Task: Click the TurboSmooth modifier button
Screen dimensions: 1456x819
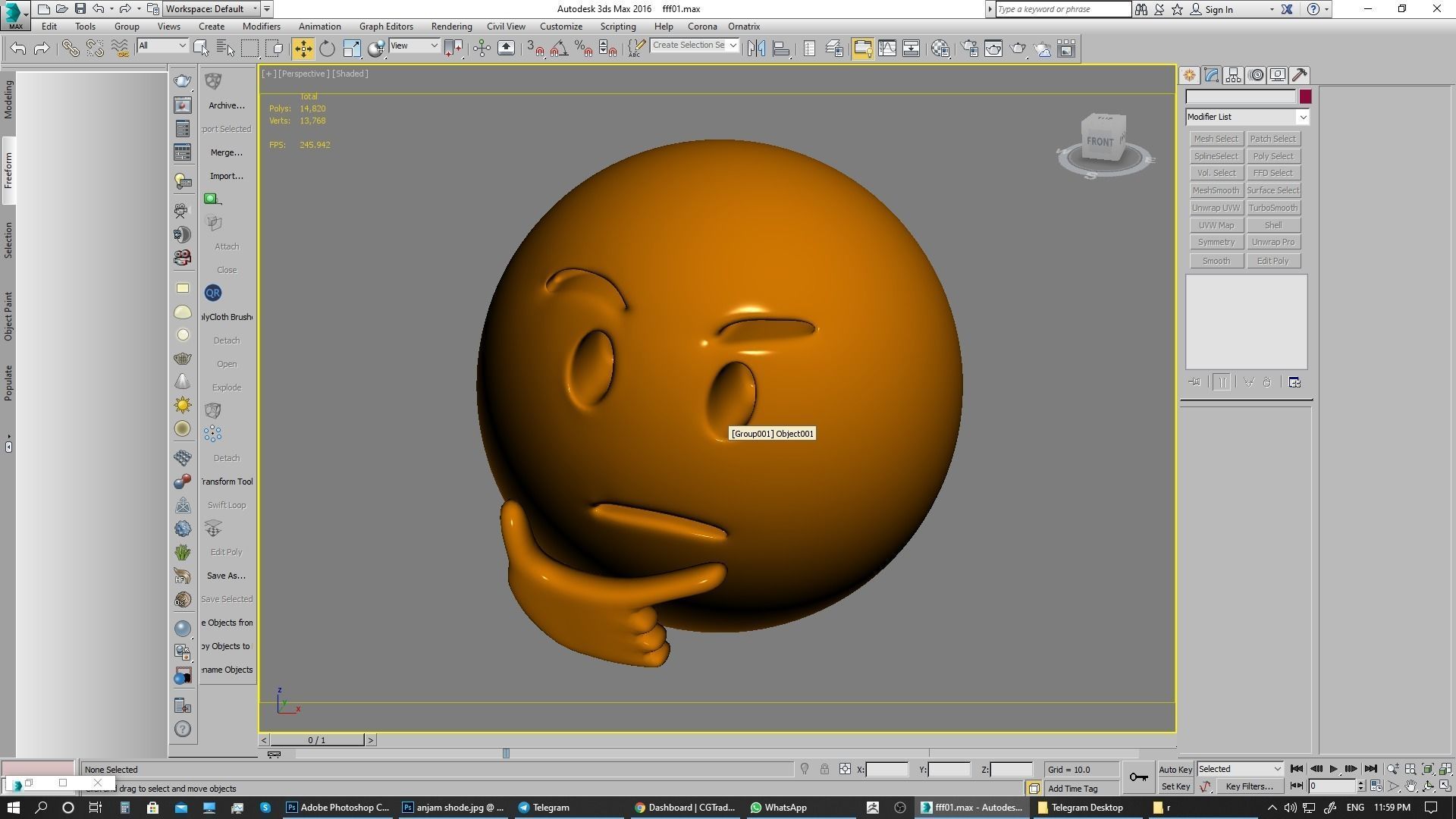Action: pos(1272,208)
